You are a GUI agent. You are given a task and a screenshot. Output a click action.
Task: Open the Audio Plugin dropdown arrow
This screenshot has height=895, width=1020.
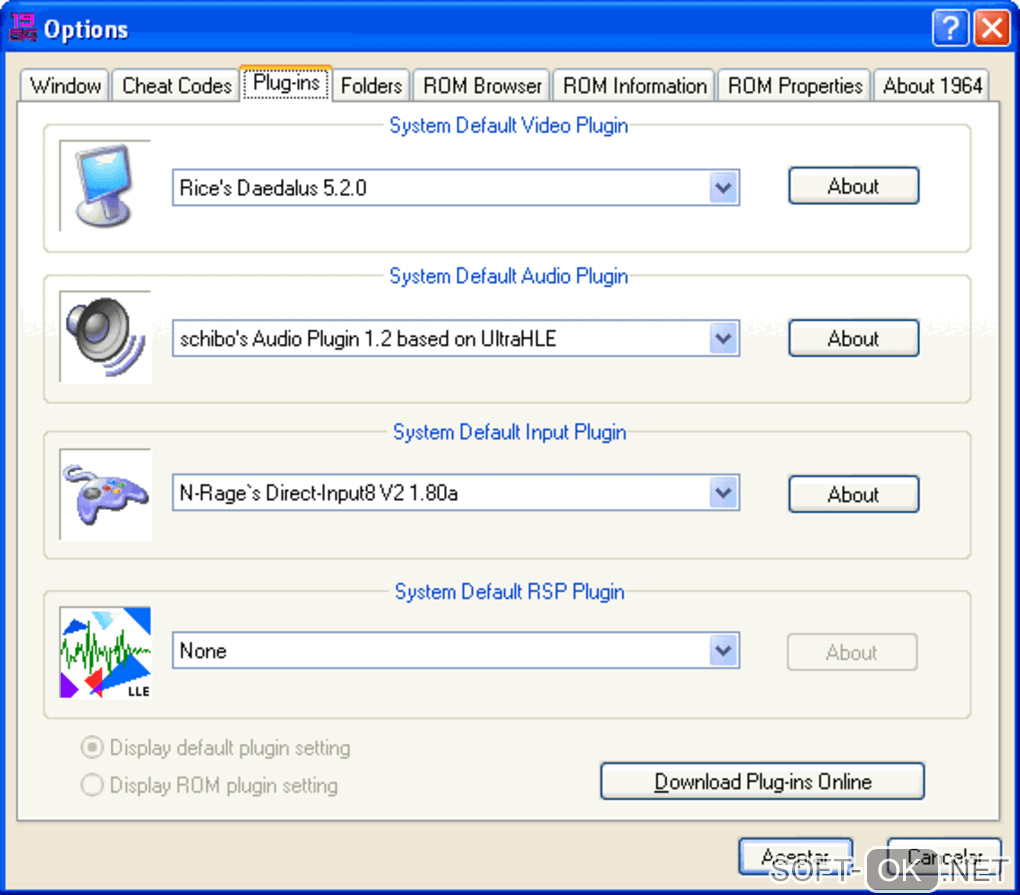tap(723, 338)
